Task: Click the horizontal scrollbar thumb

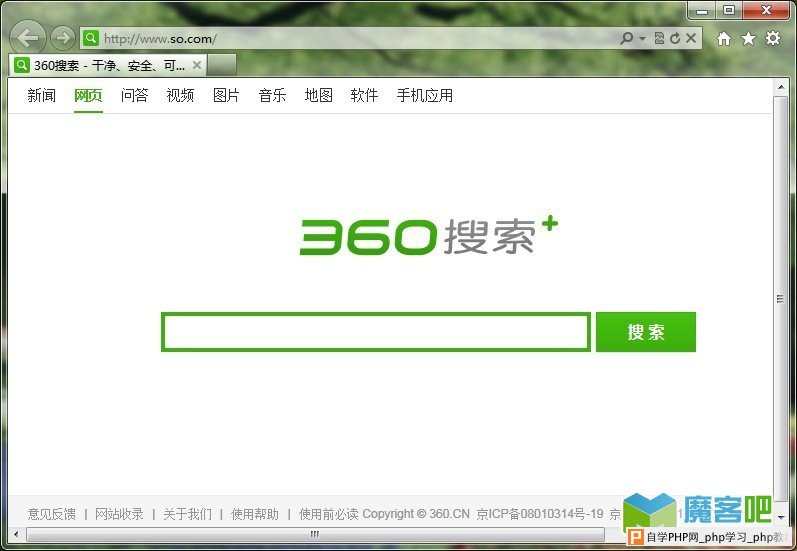Action: (315, 534)
